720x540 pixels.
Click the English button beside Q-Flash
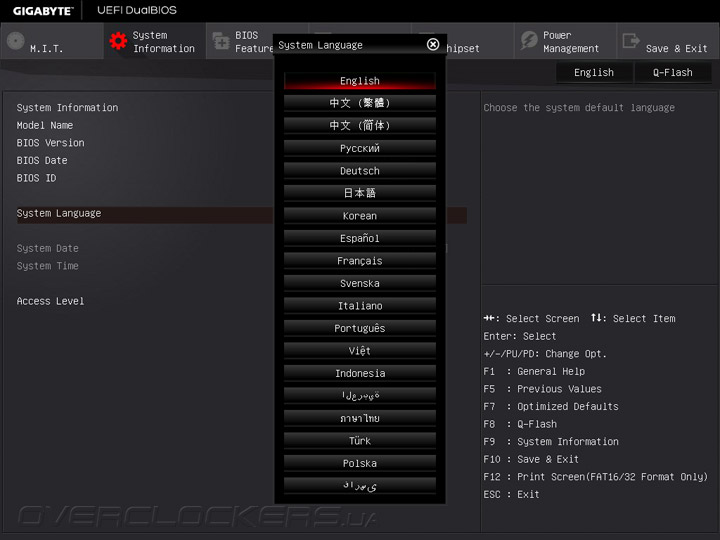click(594, 73)
